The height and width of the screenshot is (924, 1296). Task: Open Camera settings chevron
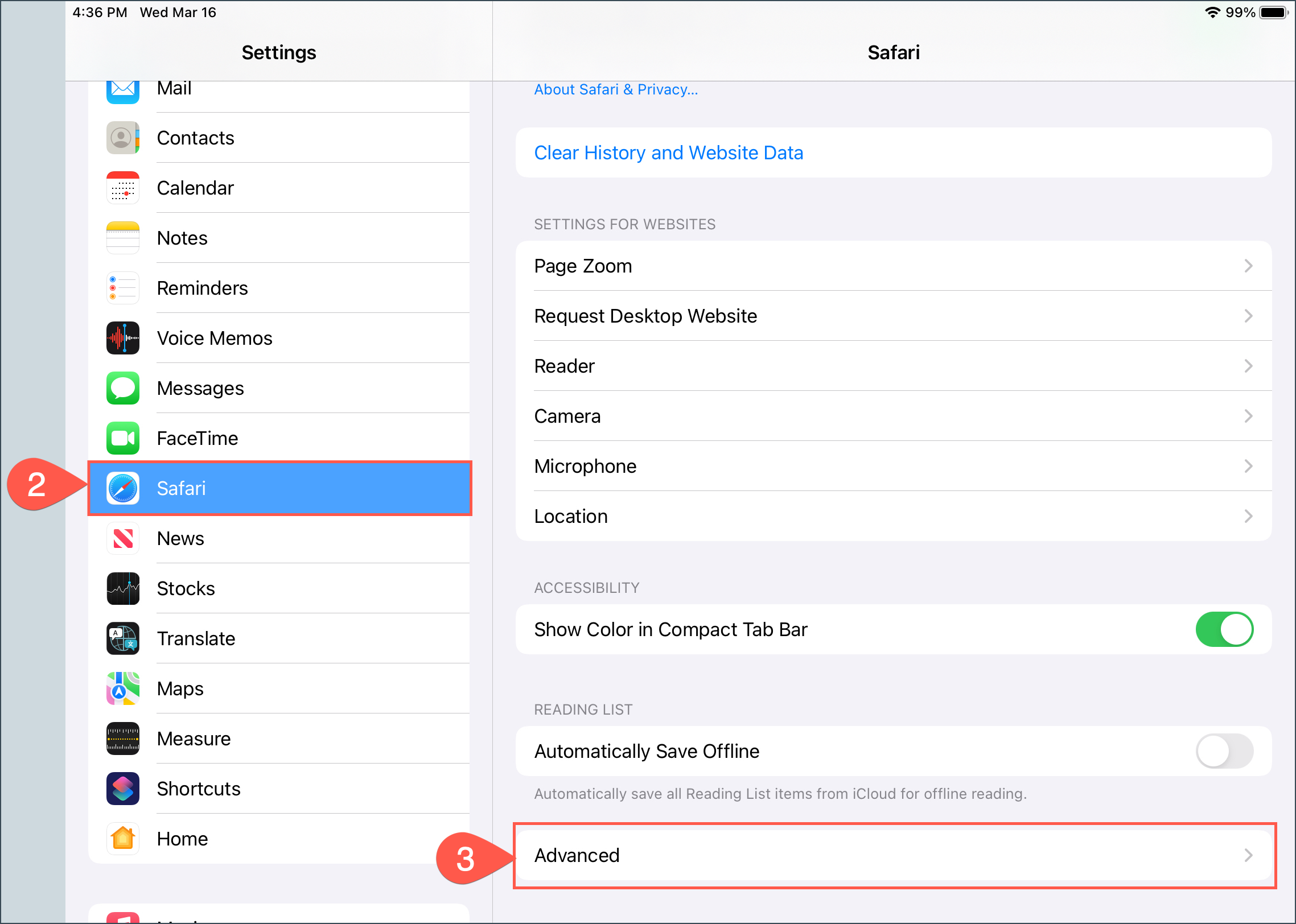[x=1248, y=416]
